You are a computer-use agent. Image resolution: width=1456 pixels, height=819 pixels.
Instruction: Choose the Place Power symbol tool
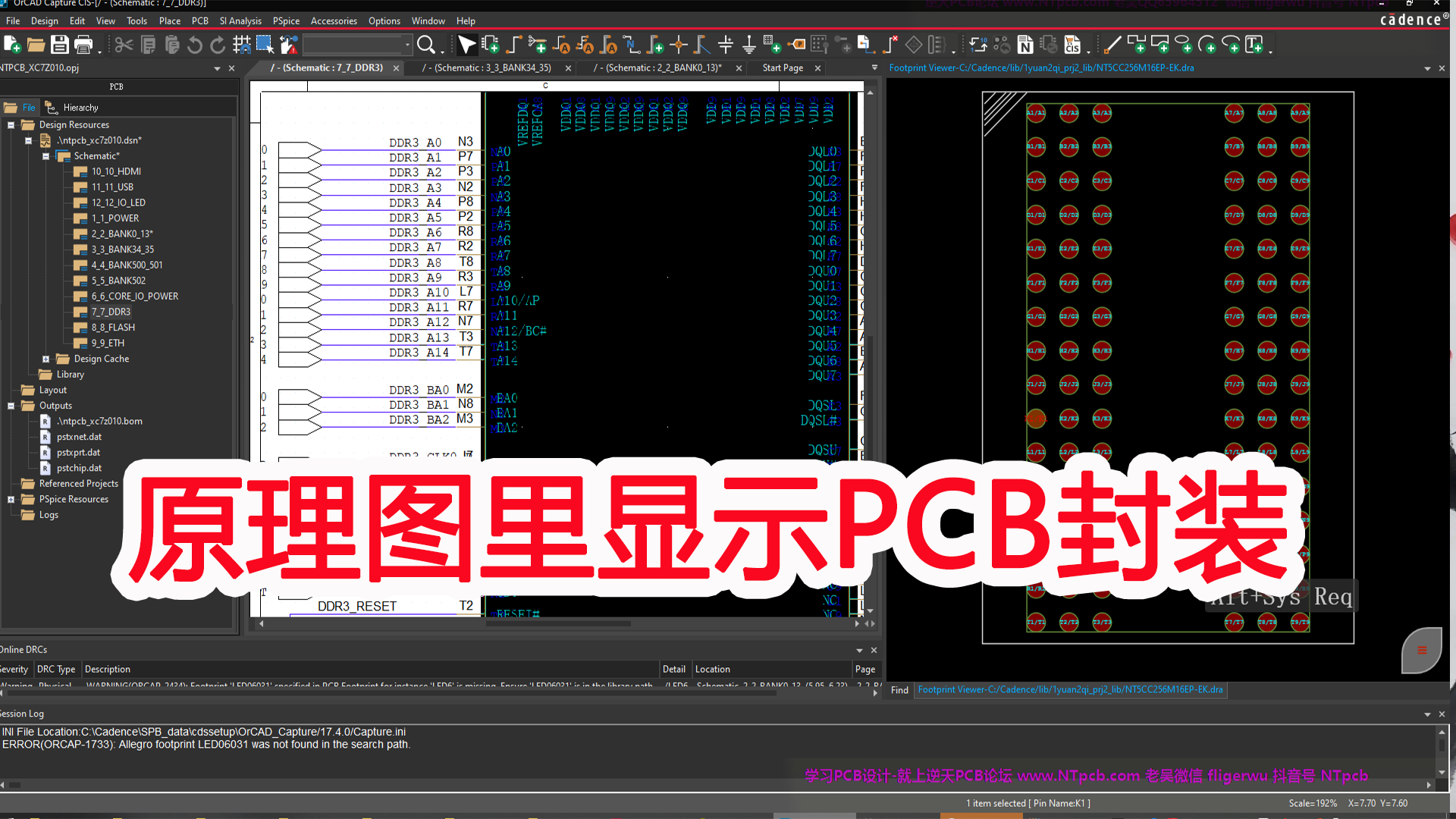[726, 45]
